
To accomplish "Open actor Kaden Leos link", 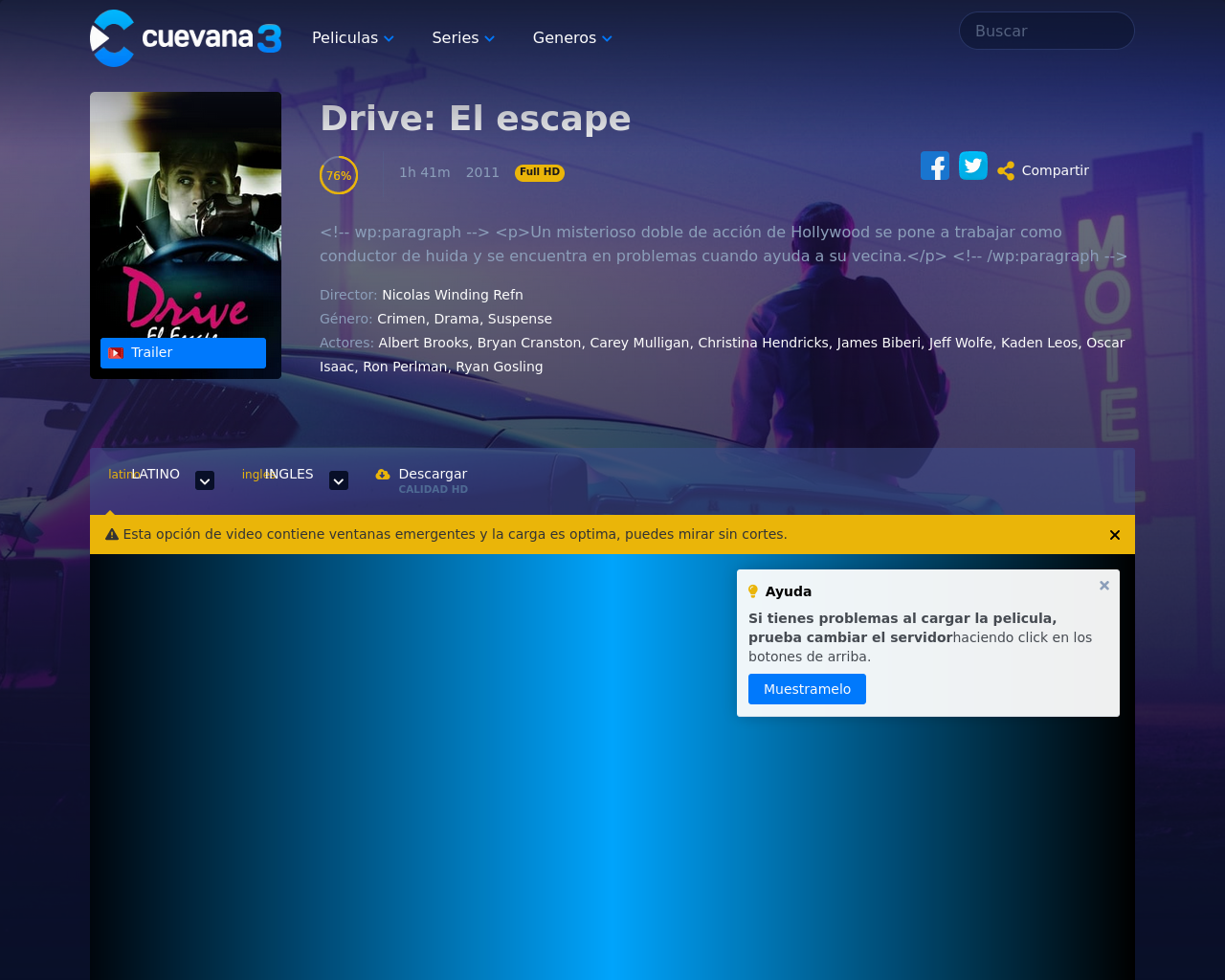I will [1039, 343].
